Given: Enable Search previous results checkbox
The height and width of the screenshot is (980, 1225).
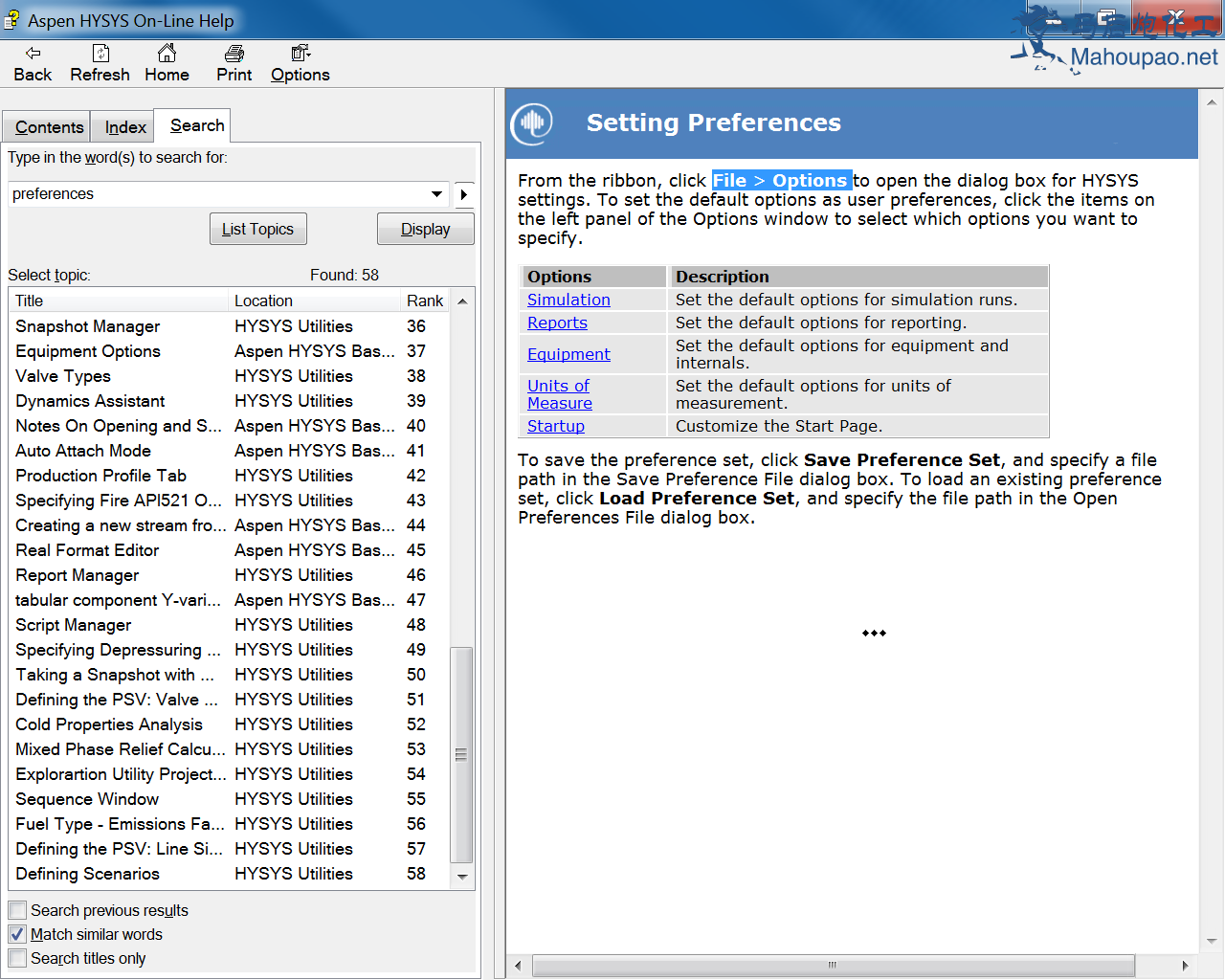Looking at the screenshot, I should pyautogui.click(x=17, y=910).
